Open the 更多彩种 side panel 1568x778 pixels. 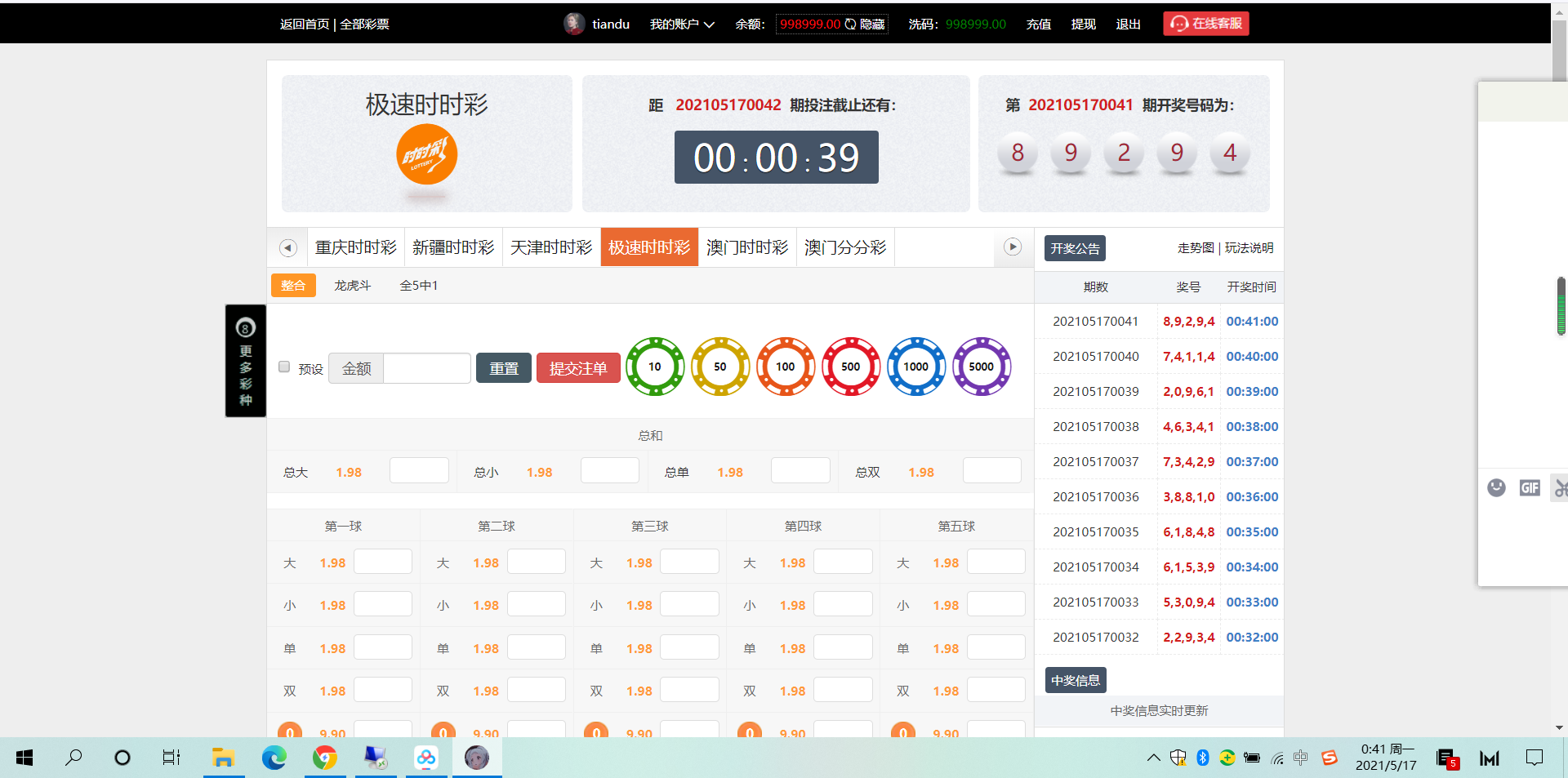(246, 361)
